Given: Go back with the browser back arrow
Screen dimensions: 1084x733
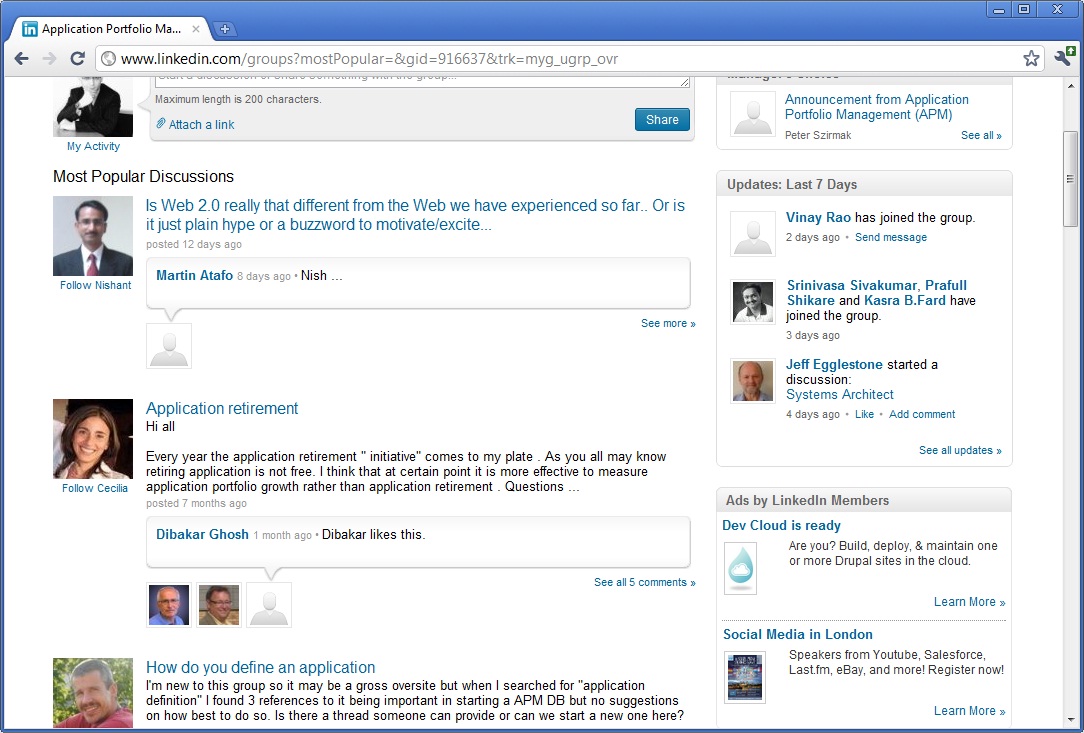Looking at the screenshot, I should tap(21, 59).
